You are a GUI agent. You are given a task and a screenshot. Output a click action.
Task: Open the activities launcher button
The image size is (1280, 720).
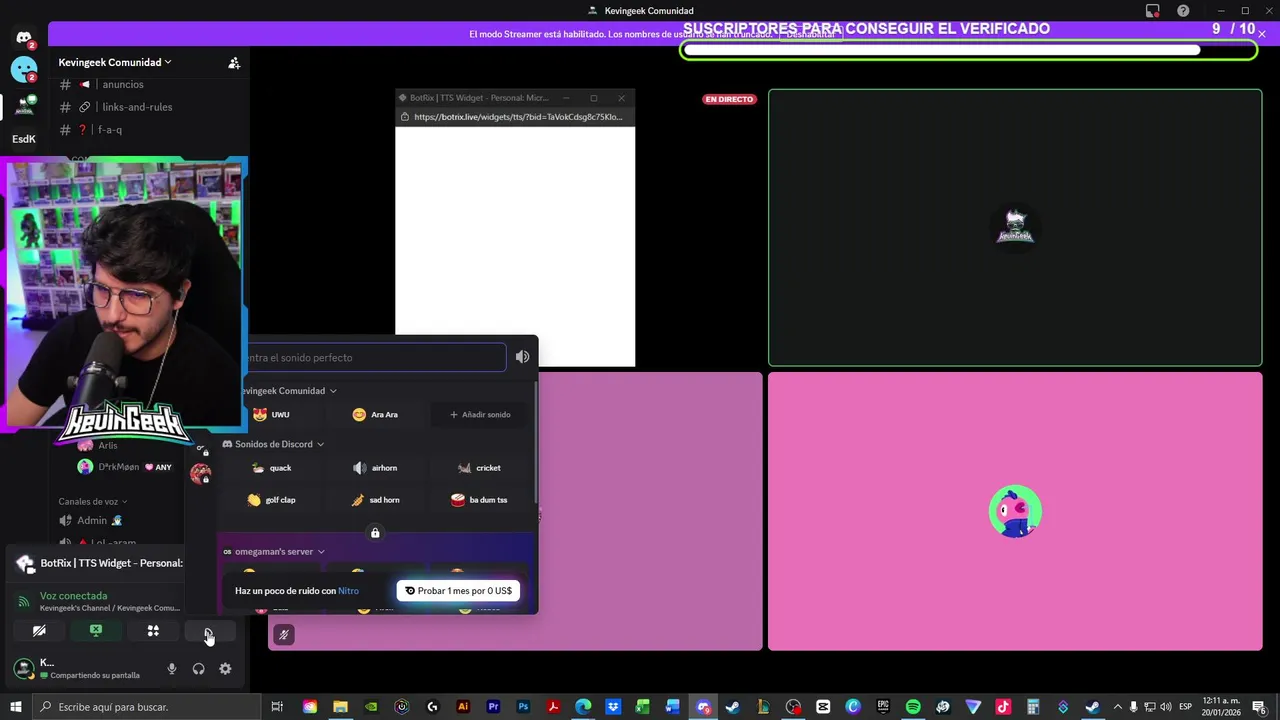[x=153, y=631]
